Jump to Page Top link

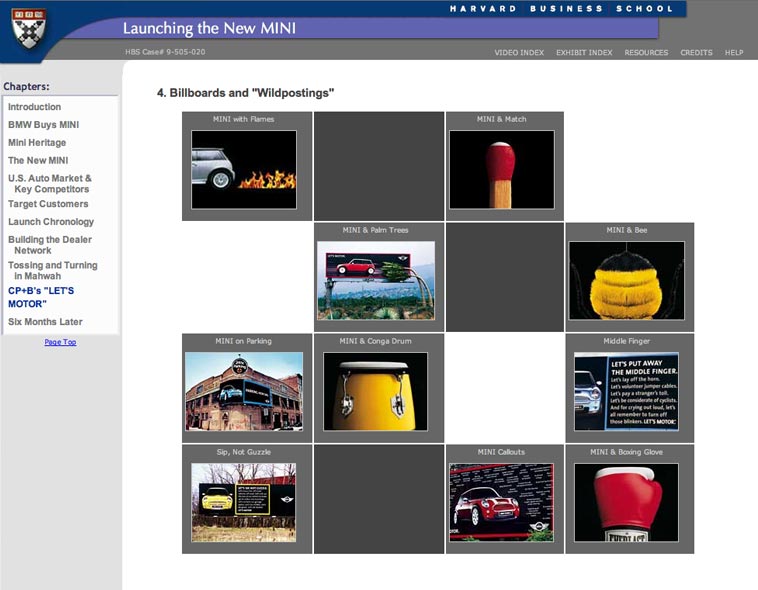(x=60, y=342)
